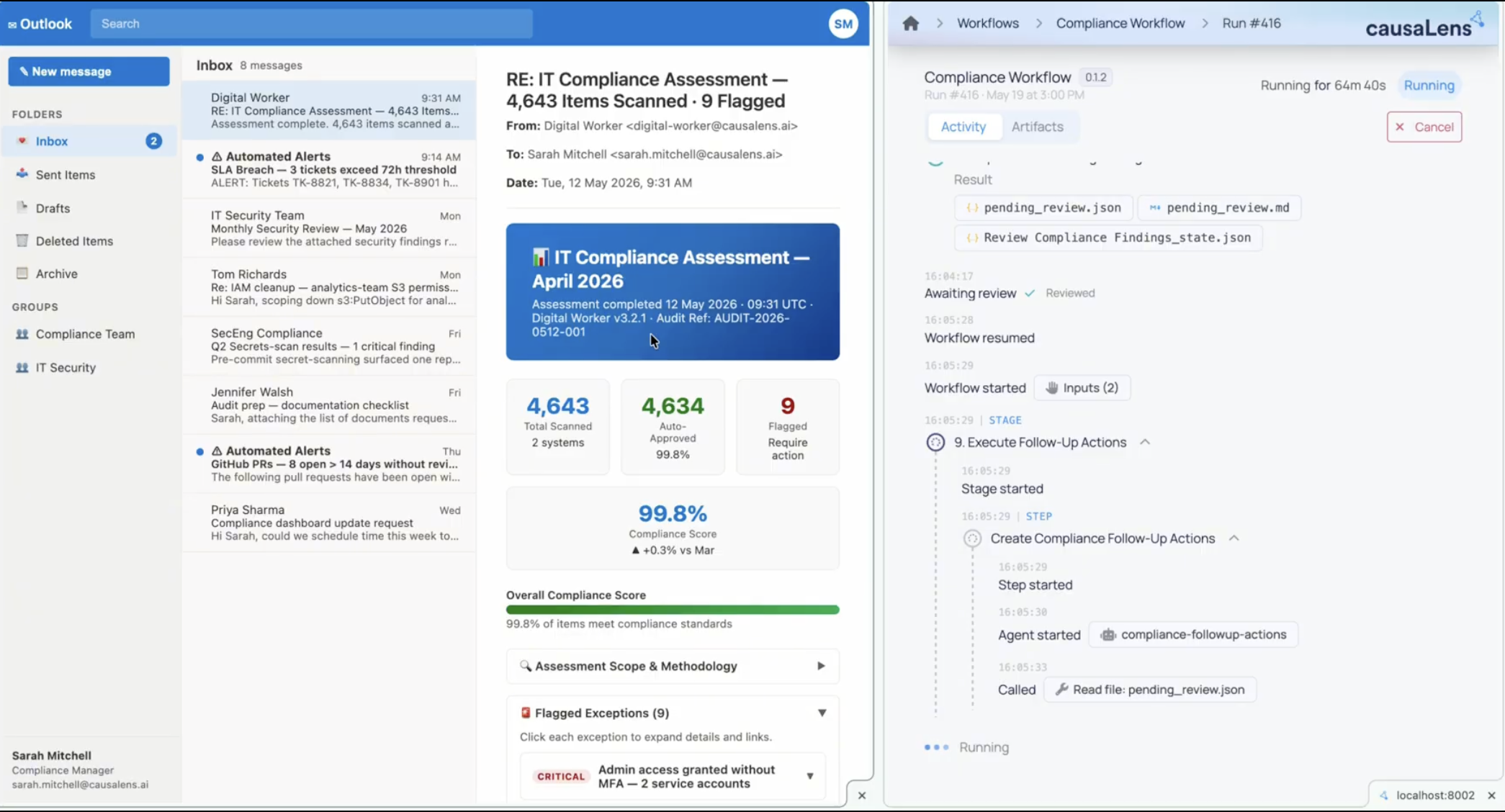The height and width of the screenshot is (812, 1505).
Task: Open the Run #416 breadcrumb
Action: [1252, 23]
